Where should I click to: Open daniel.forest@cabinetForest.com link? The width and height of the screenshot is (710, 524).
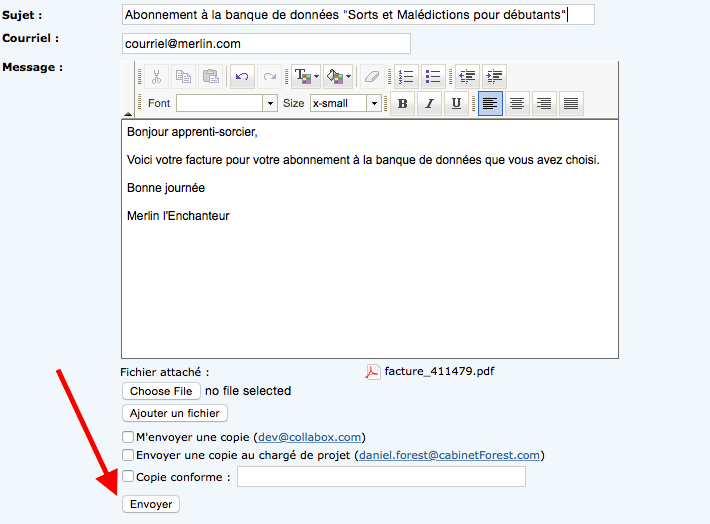[x=449, y=455]
